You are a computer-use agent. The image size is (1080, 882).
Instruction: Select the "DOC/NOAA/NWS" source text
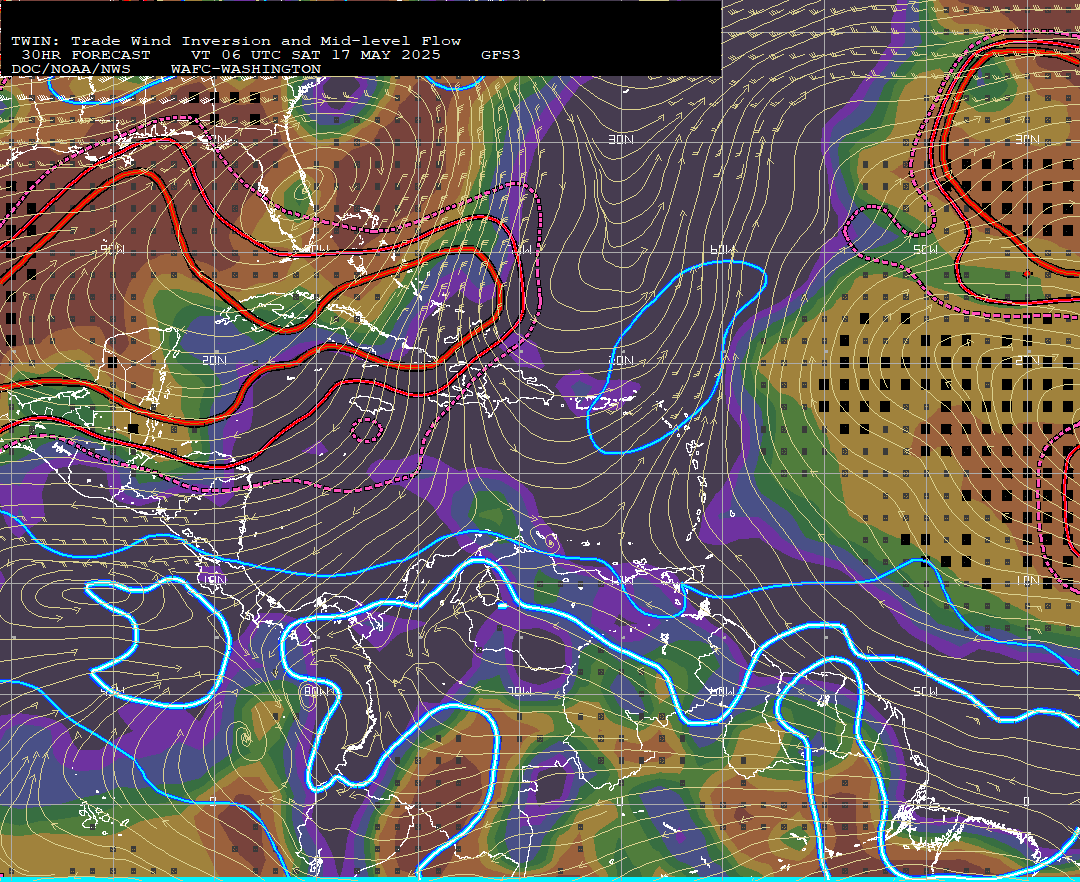(71, 70)
